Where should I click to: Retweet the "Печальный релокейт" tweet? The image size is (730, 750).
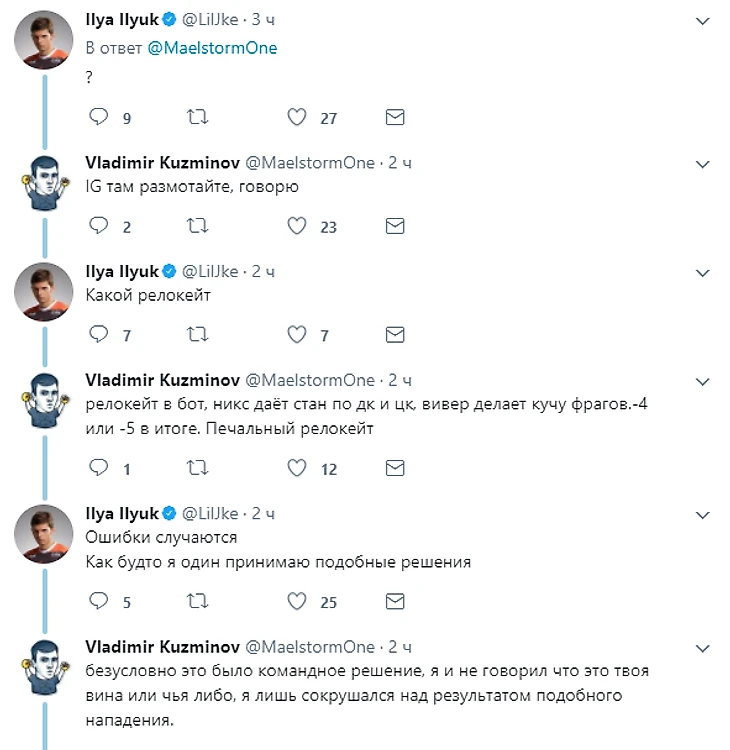[x=198, y=468]
